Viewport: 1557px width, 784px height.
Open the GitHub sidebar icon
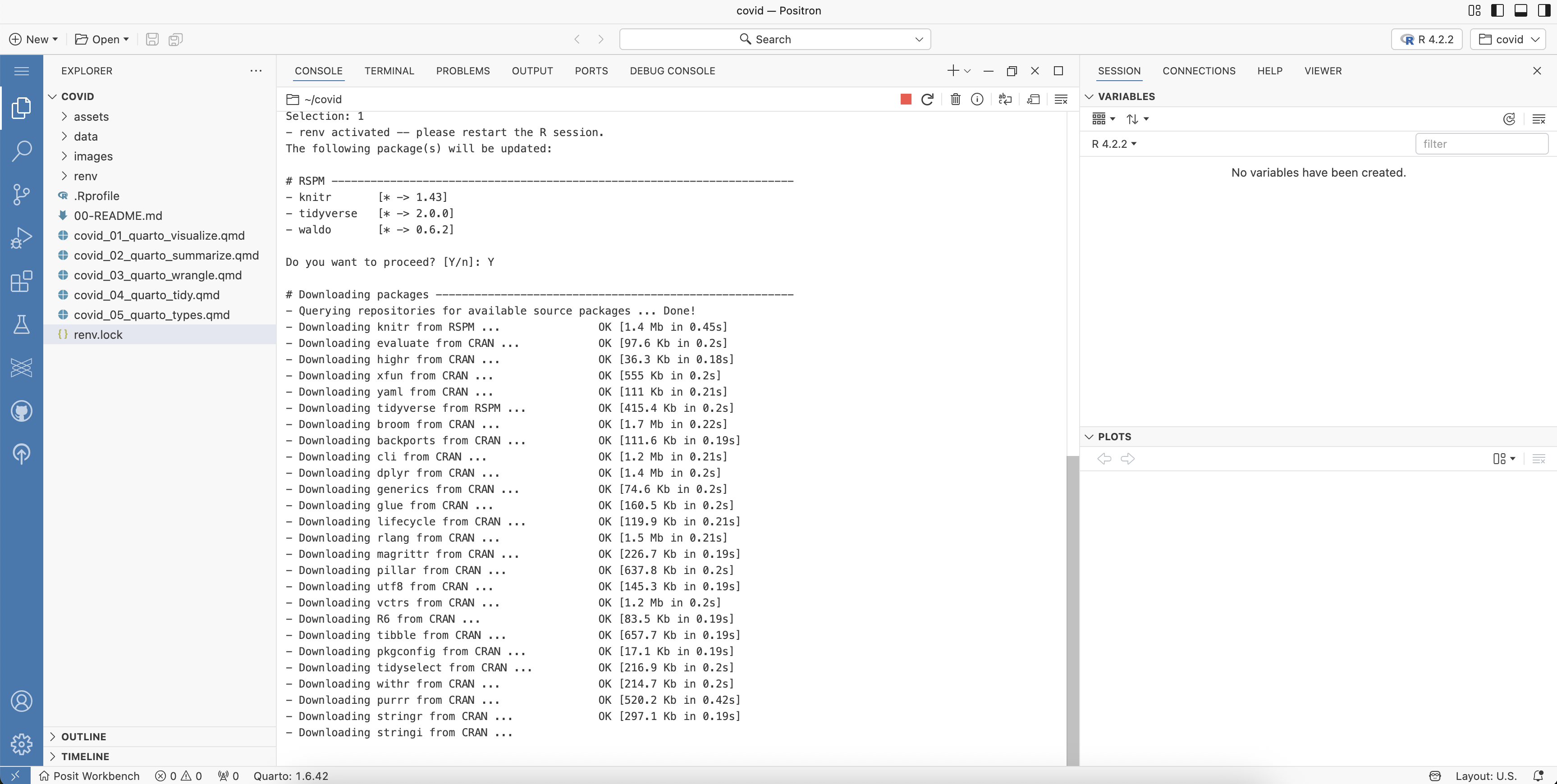point(21,411)
